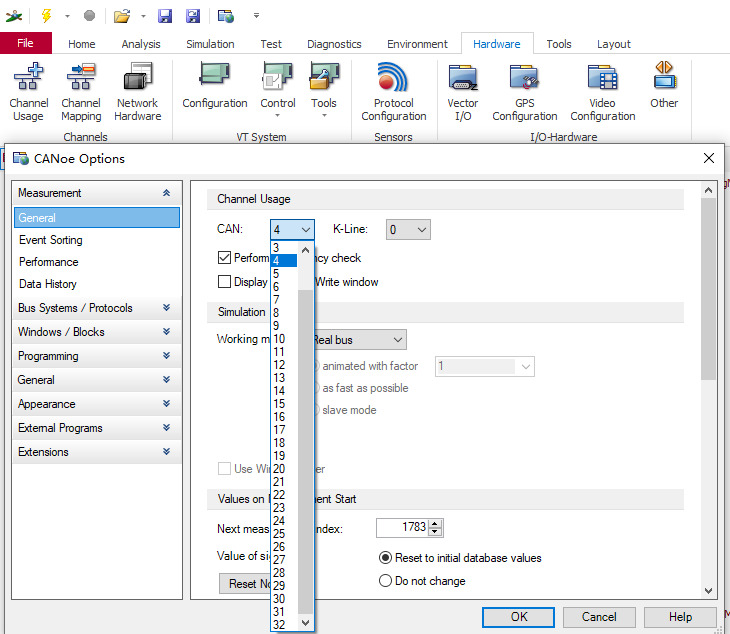Open quick access toolbar customize arrow
The image size is (730, 634).
(256, 16)
